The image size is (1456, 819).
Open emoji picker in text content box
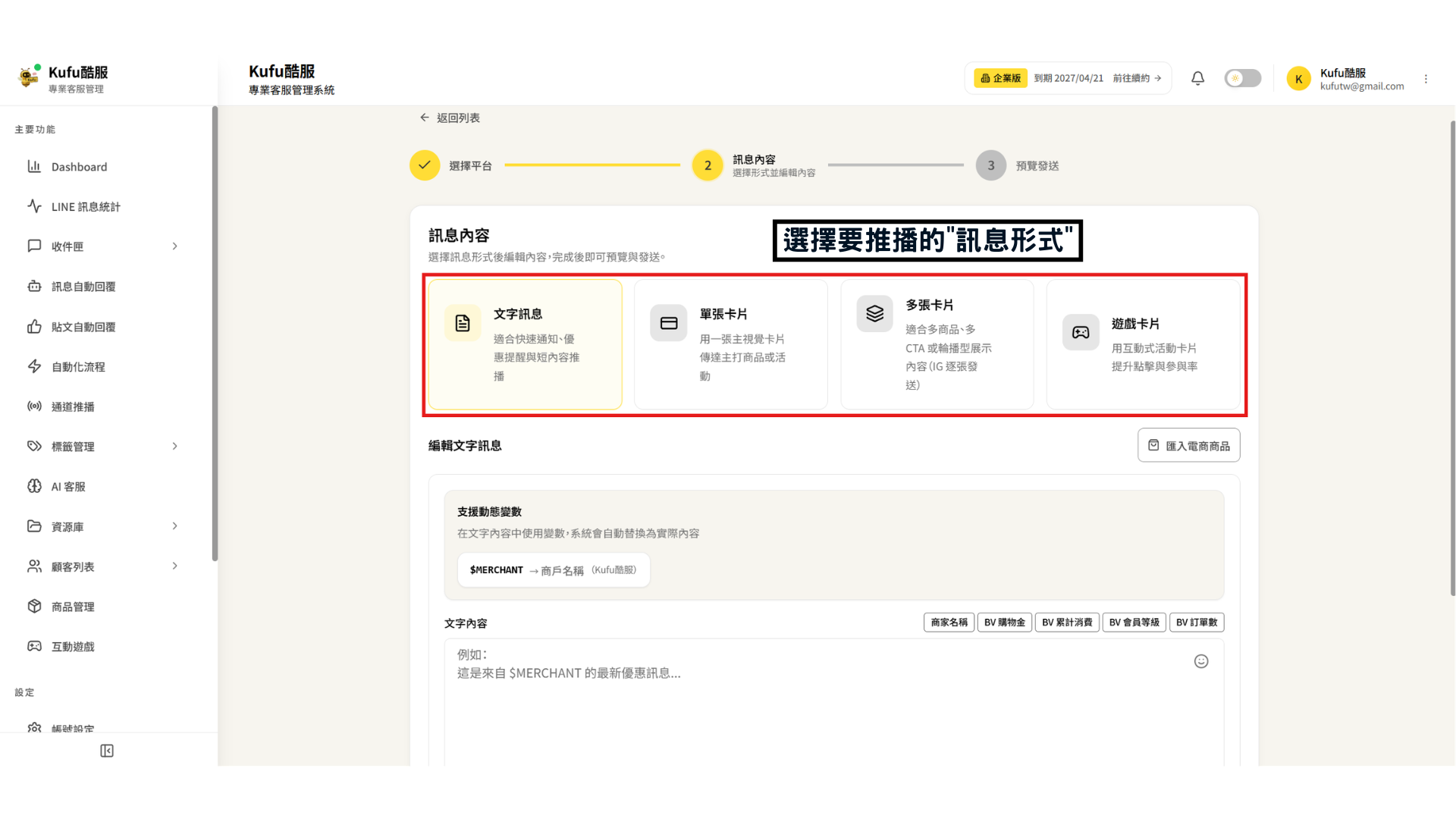(x=1201, y=661)
